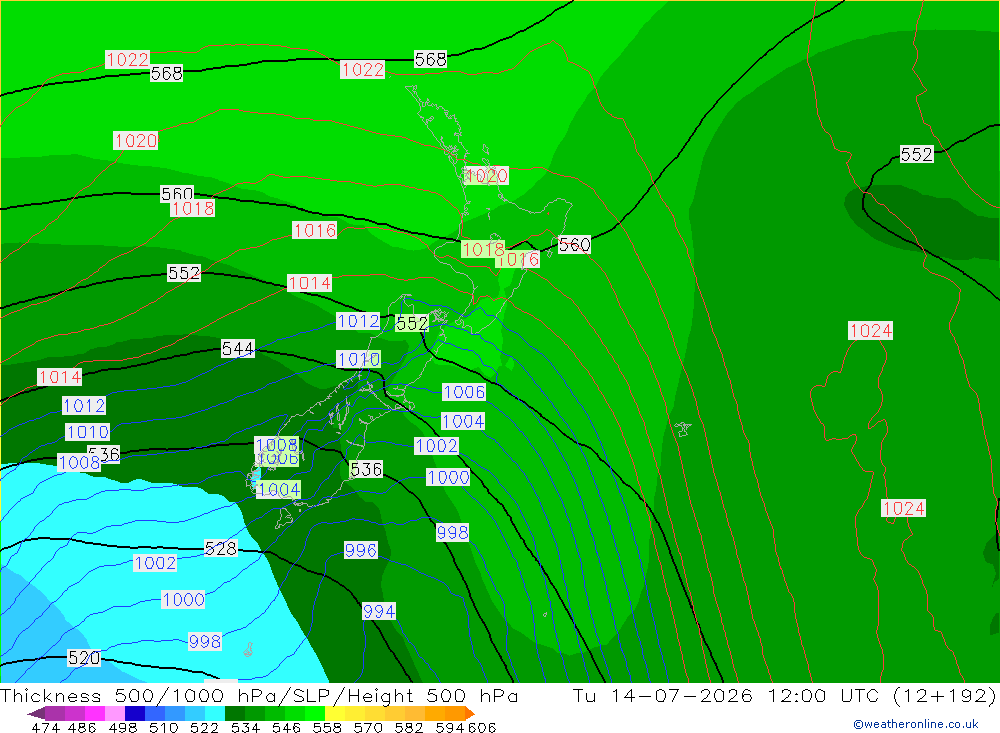This screenshot has width=1000, height=733.
Task: Click the legend value 570
Action: (x=368, y=727)
